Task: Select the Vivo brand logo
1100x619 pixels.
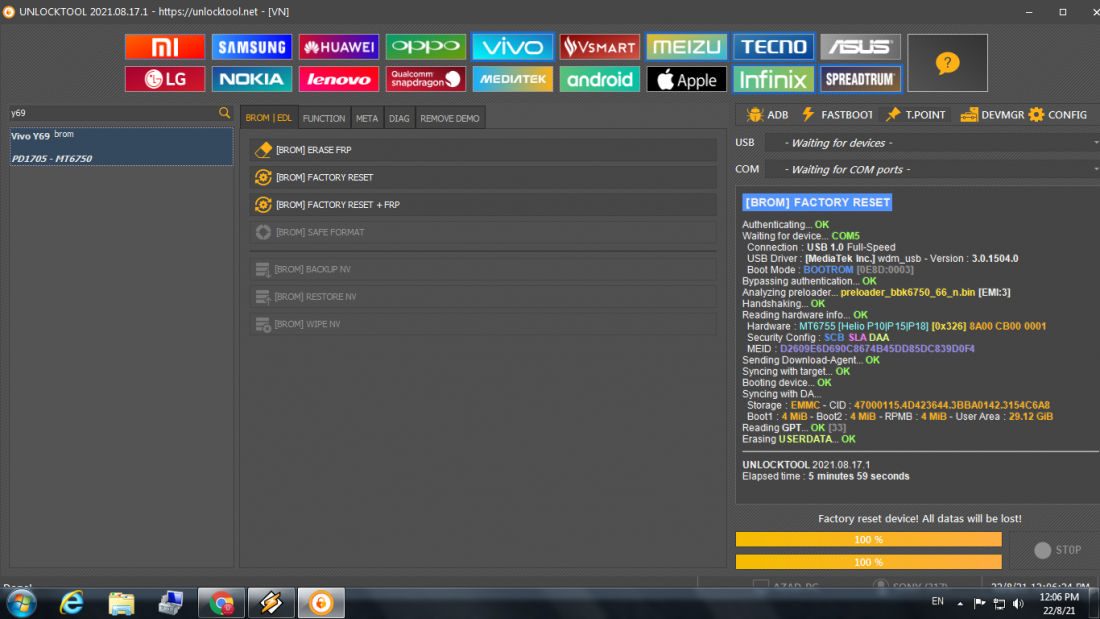Action: [x=513, y=47]
